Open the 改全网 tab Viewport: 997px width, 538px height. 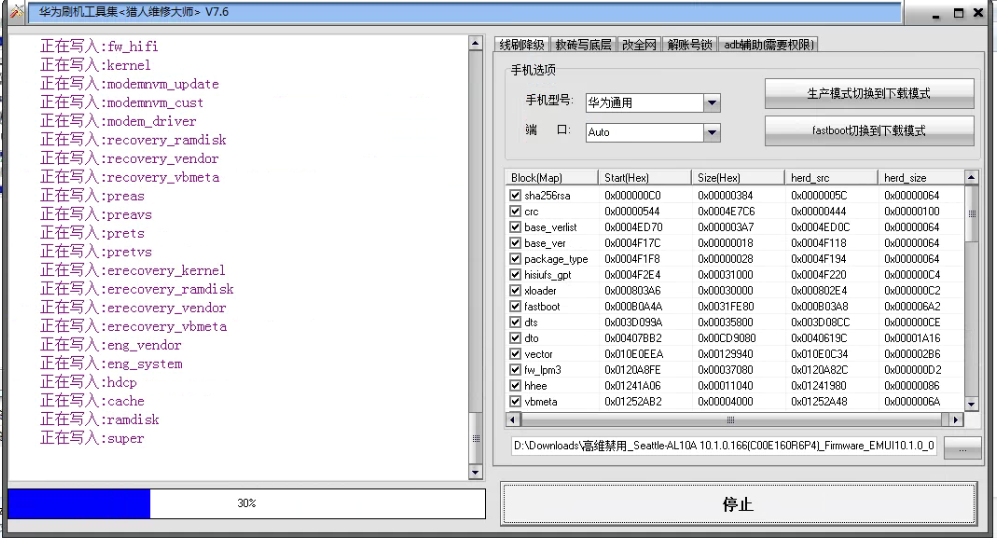pyautogui.click(x=639, y=45)
